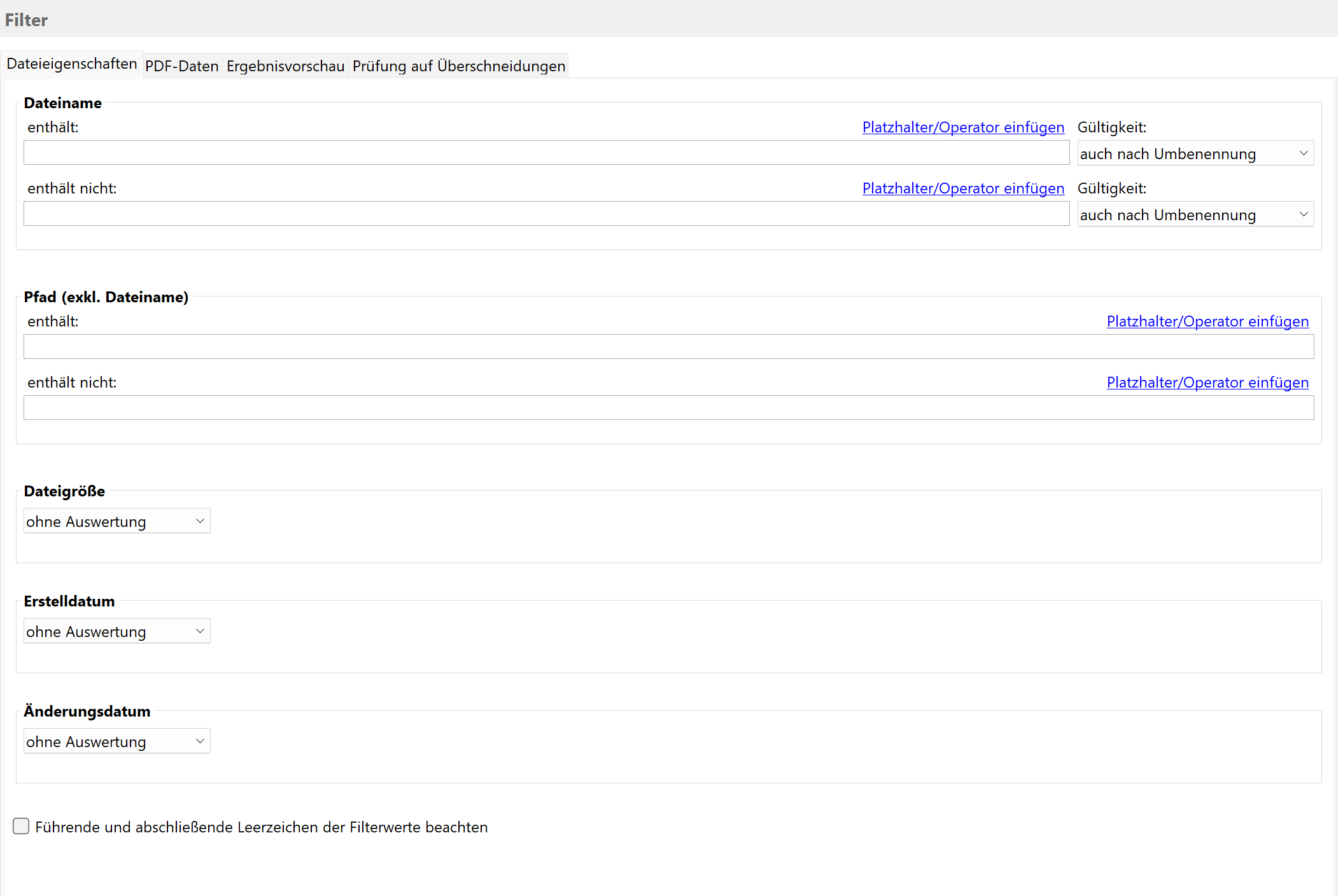This screenshot has height=896, width=1343.
Task: Click Pfad 'enthält' text field
Action: (668, 347)
